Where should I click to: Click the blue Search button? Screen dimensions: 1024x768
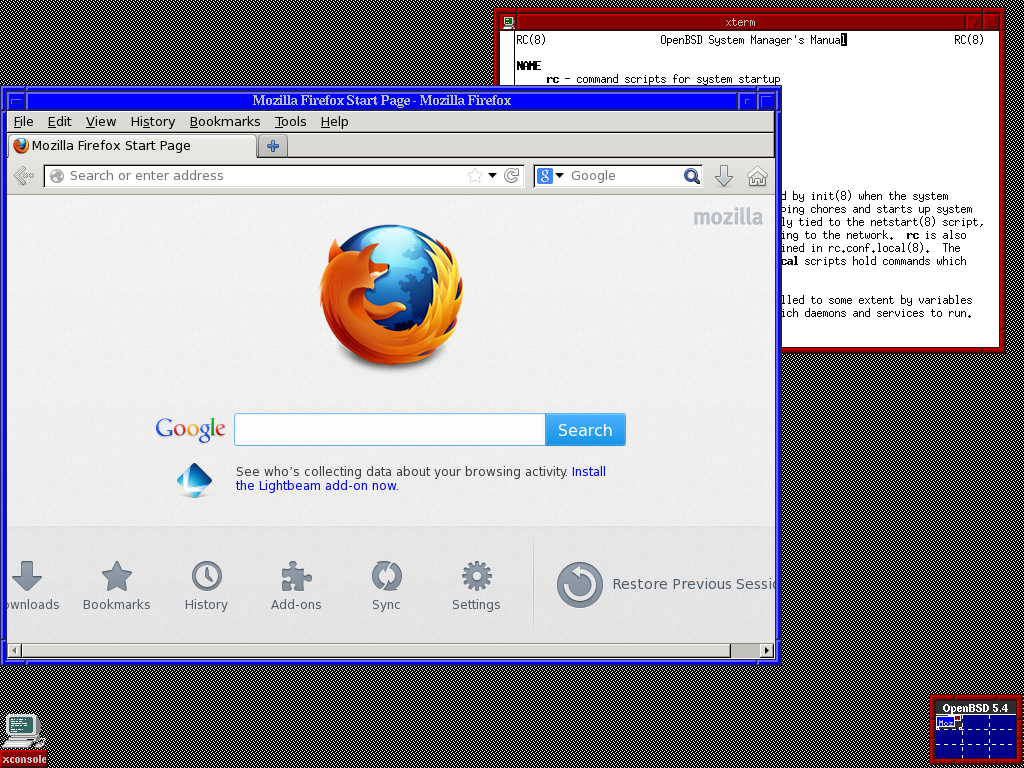point(585,430)
